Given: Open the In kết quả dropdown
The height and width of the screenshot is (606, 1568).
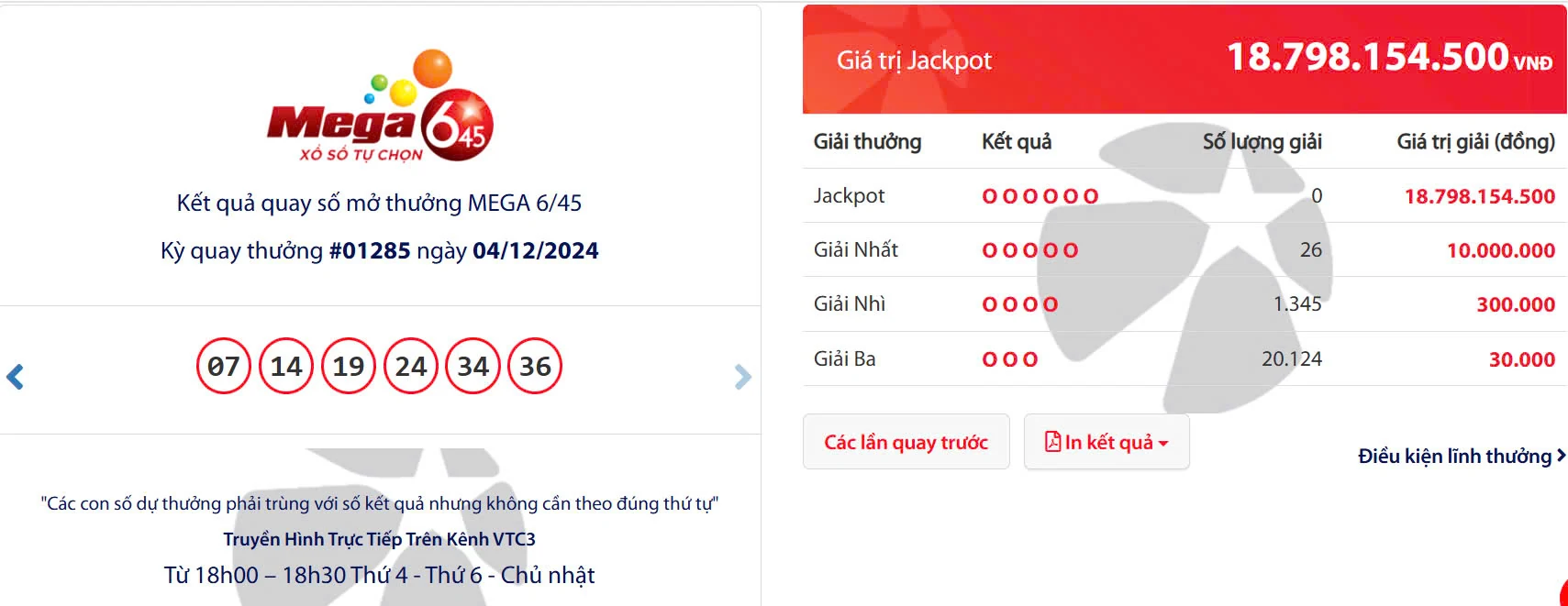Looking at the screenshot, I should pos(1106,441).
